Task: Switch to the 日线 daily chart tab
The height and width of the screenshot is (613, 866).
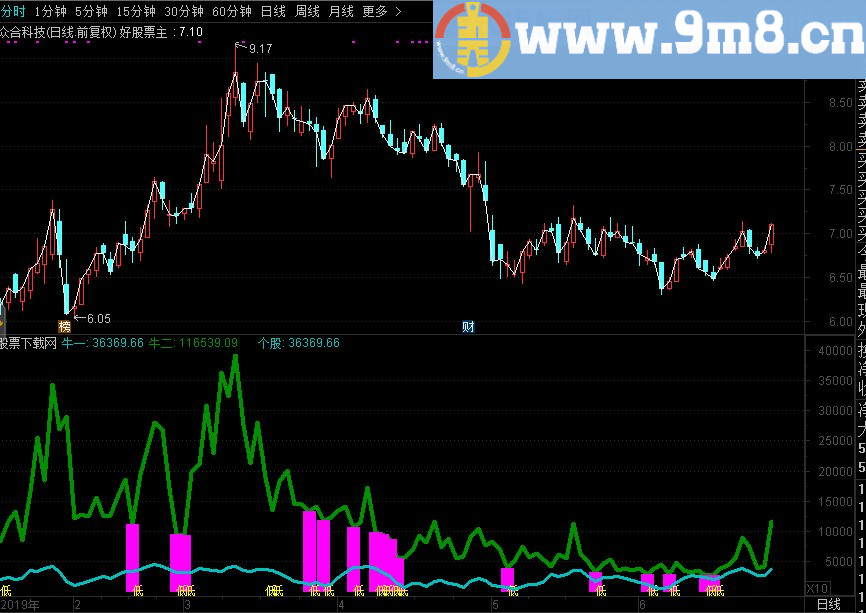Action: coord(273,11)
